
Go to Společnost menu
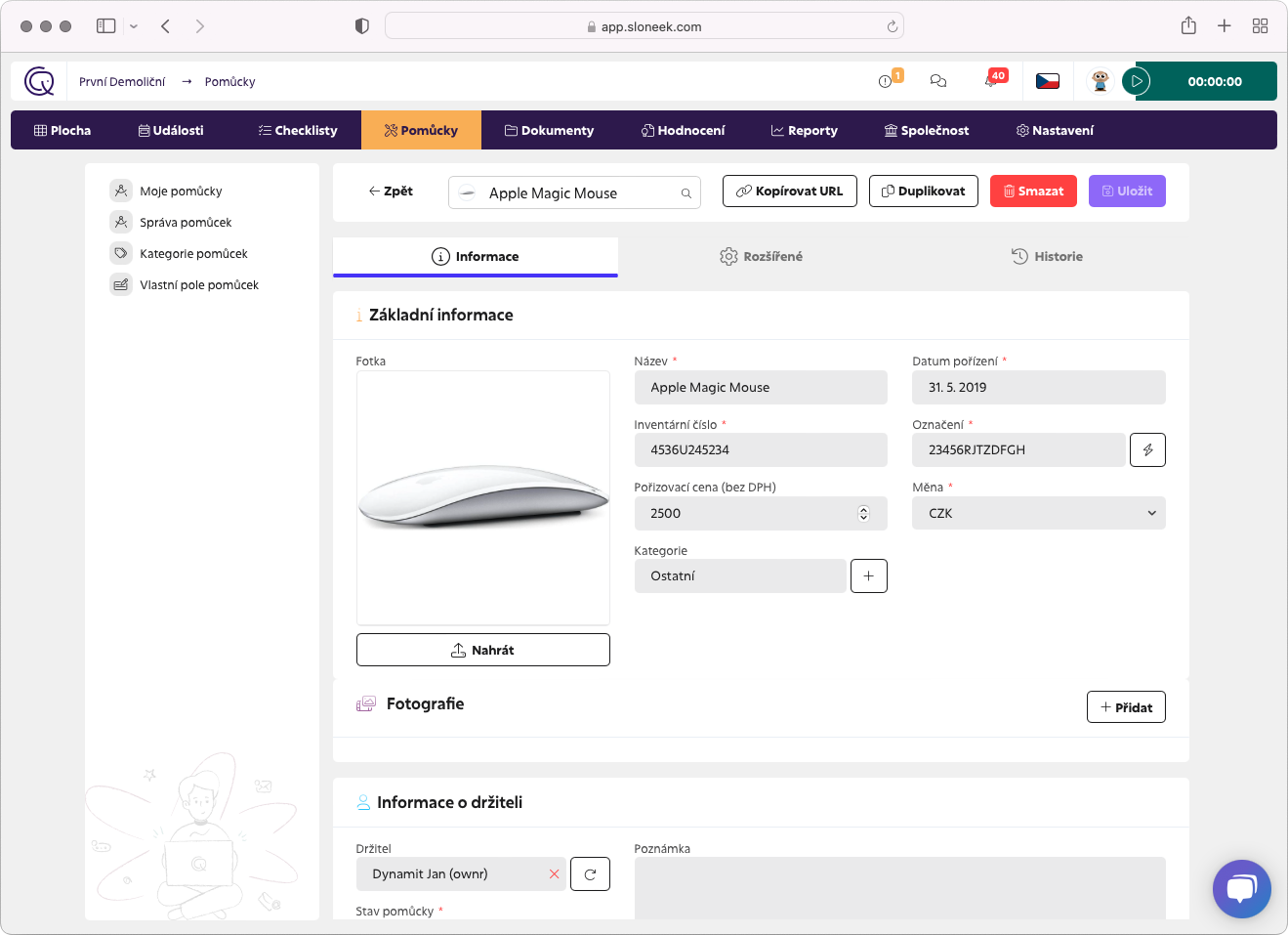[x=927, y=130]
